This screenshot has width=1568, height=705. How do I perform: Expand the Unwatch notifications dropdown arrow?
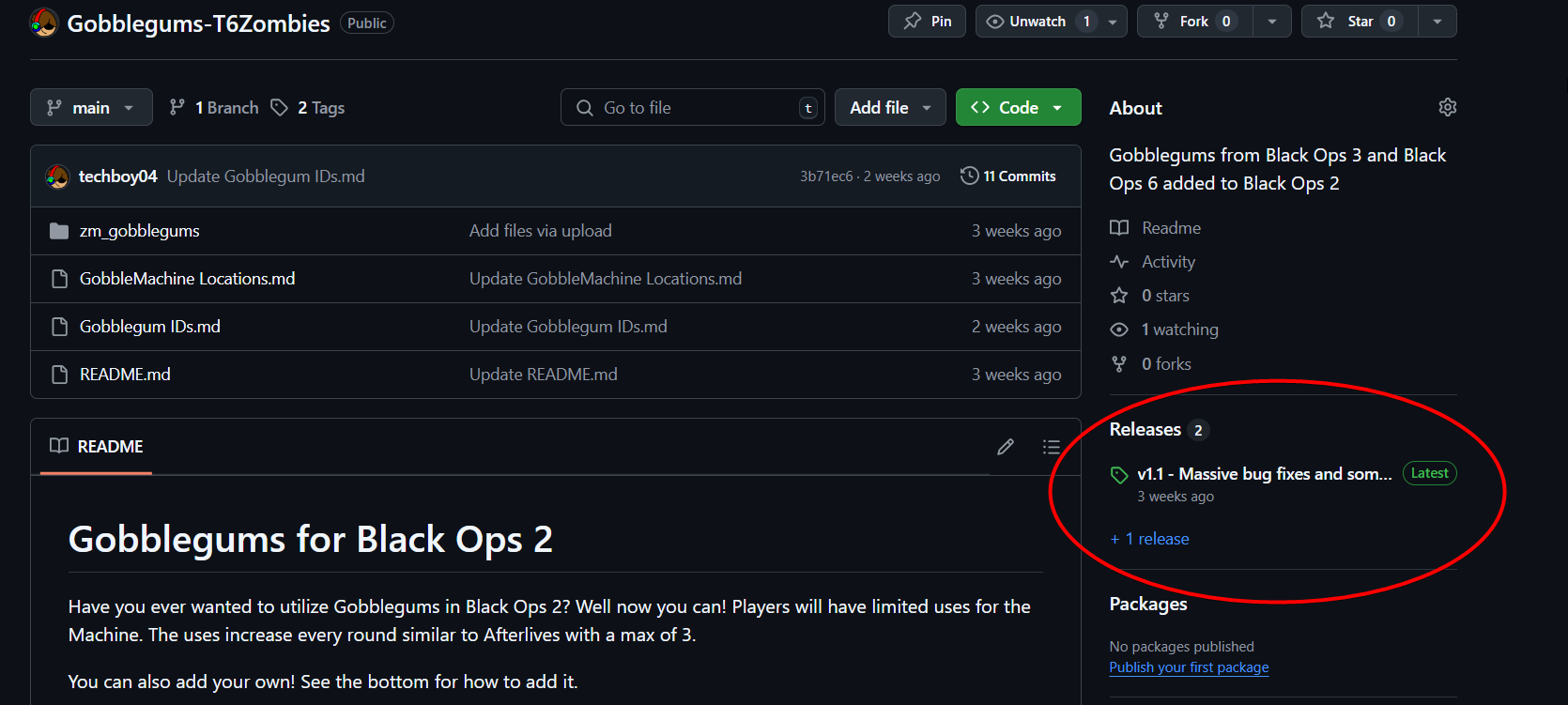(1113, 22)
